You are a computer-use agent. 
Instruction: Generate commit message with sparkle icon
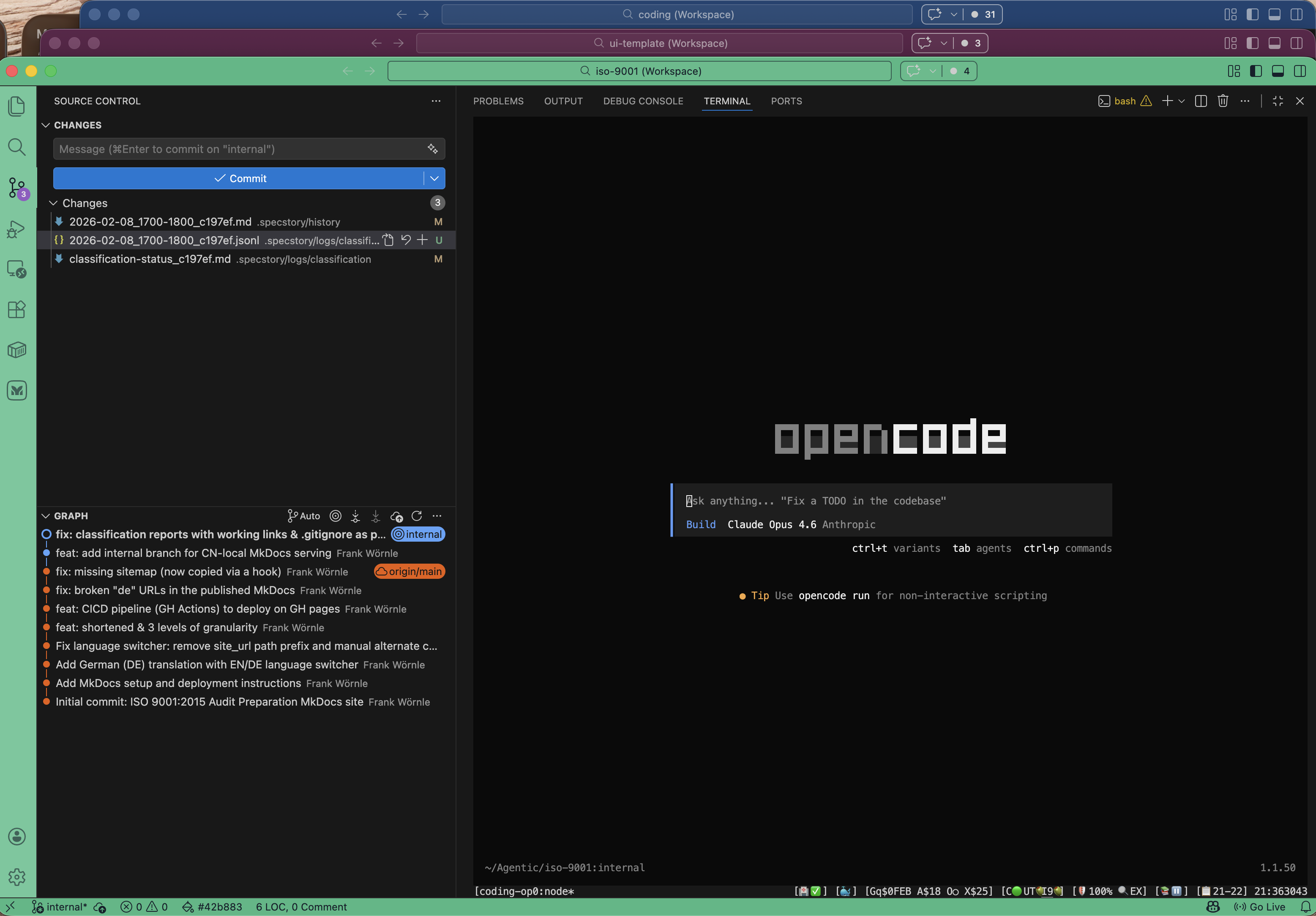pyautogui.click(x=433, y=149)
